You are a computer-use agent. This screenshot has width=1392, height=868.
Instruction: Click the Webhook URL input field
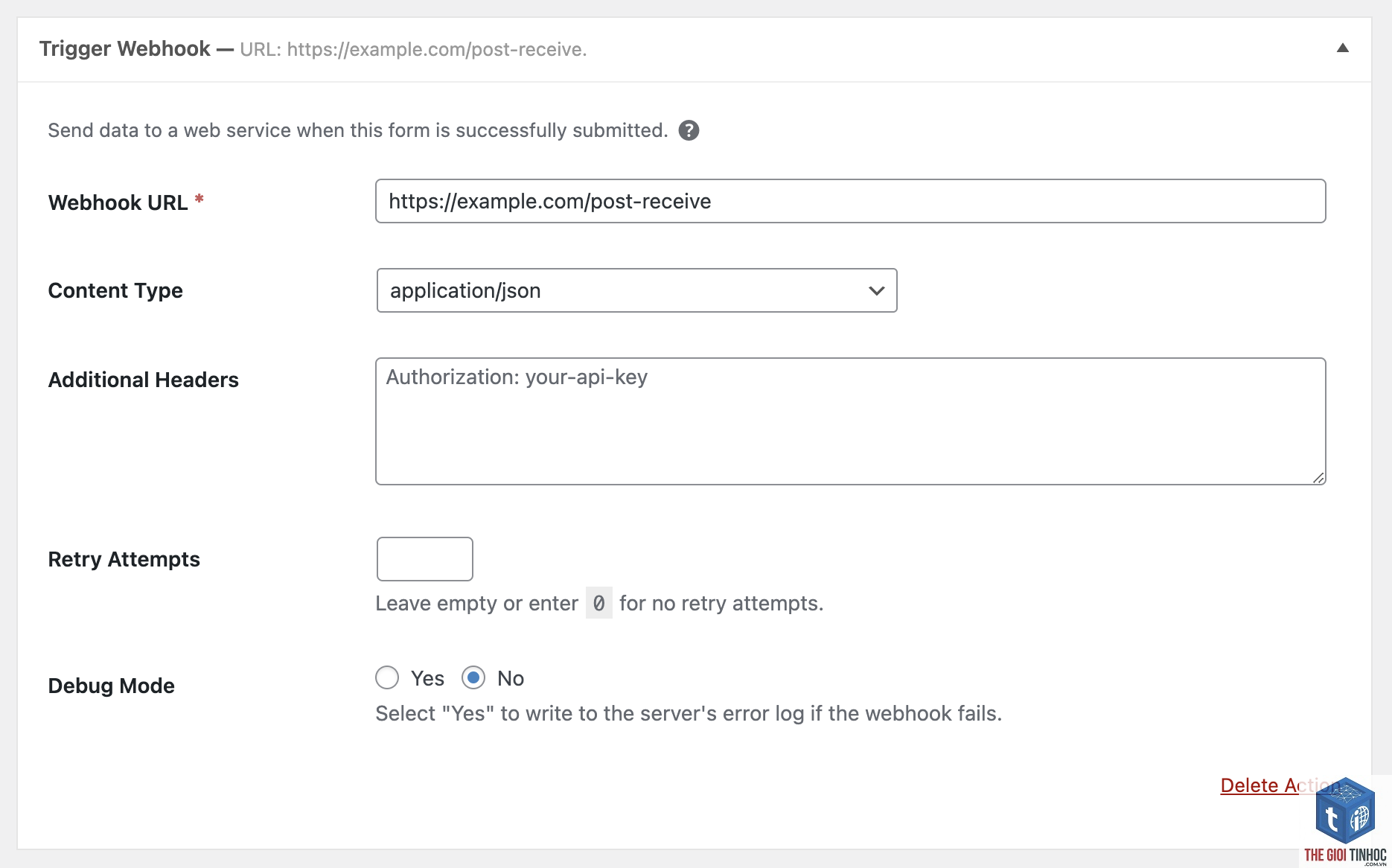[x=850, y=201]
